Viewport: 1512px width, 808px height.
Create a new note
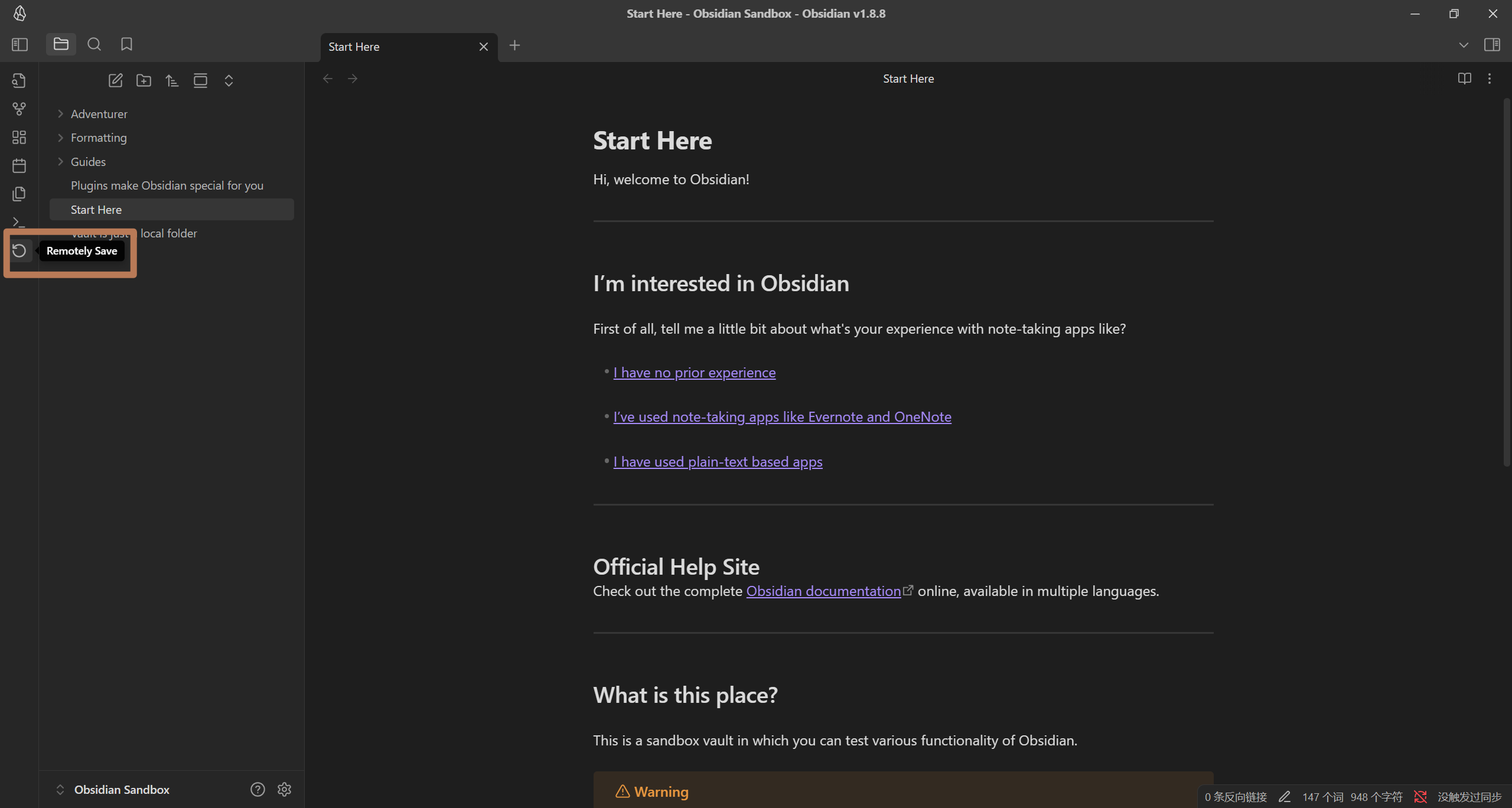115,80
